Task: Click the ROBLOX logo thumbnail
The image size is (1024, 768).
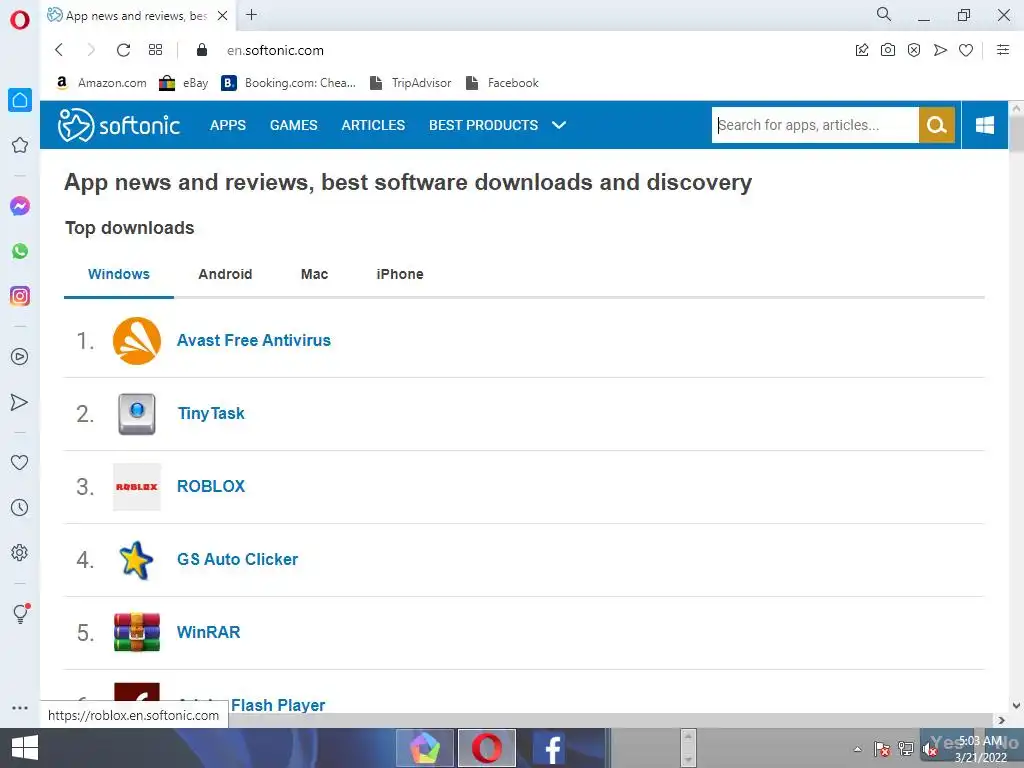Action: tap(136, 487)
